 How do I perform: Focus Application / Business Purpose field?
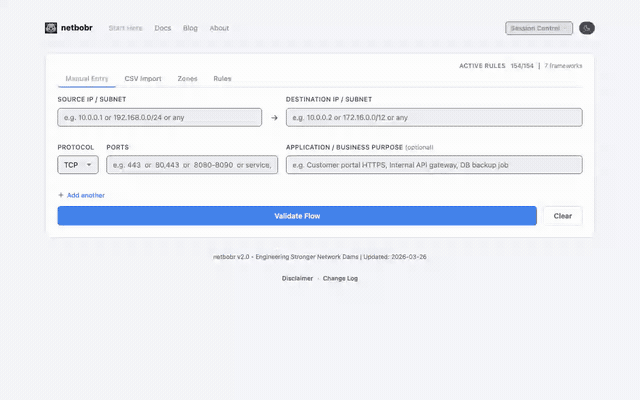[x=434, y=165]
